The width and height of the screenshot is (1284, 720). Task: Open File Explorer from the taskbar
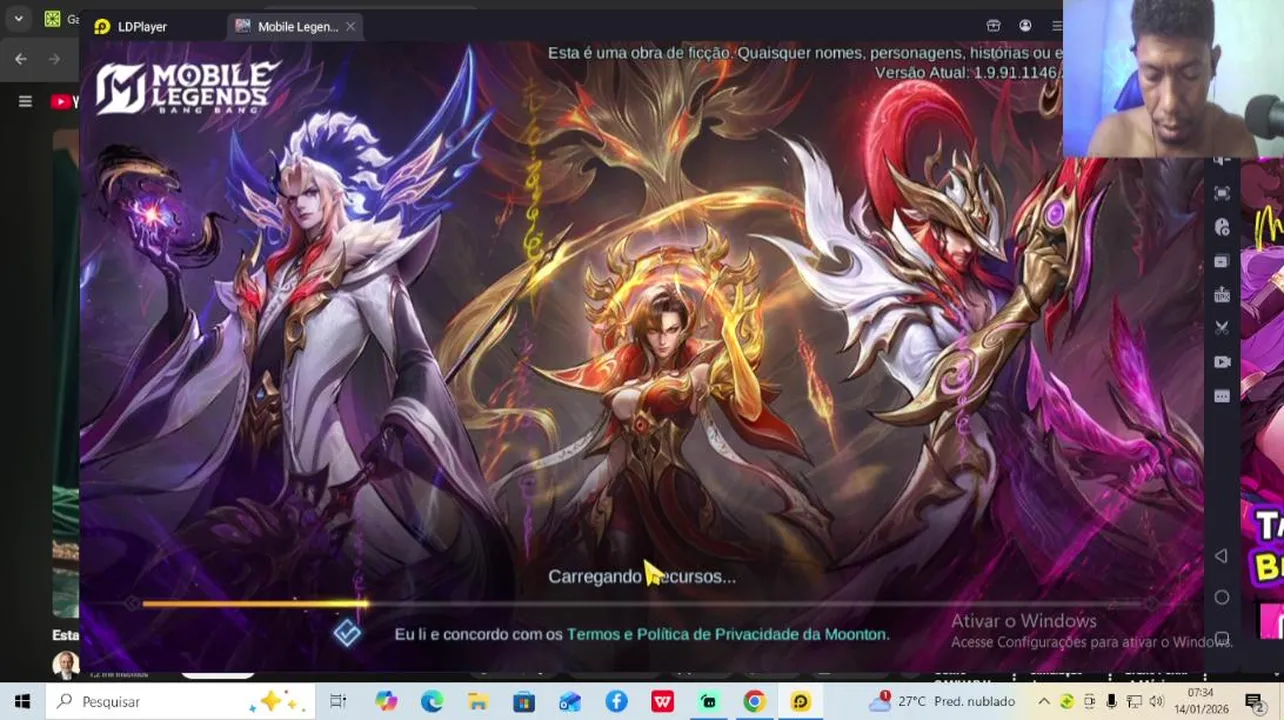(478, 701)
